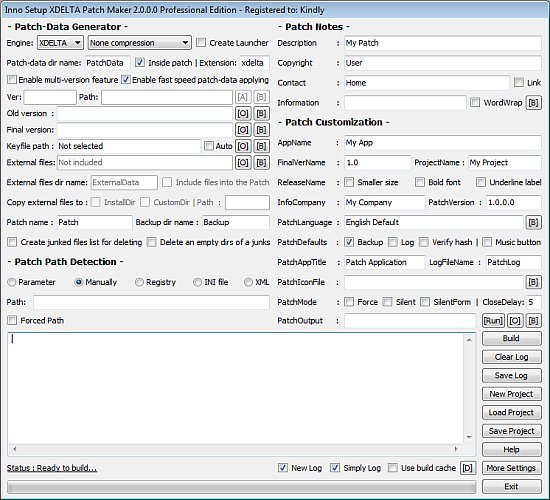Enable the WordWrap checkbox

coord(475,102)
